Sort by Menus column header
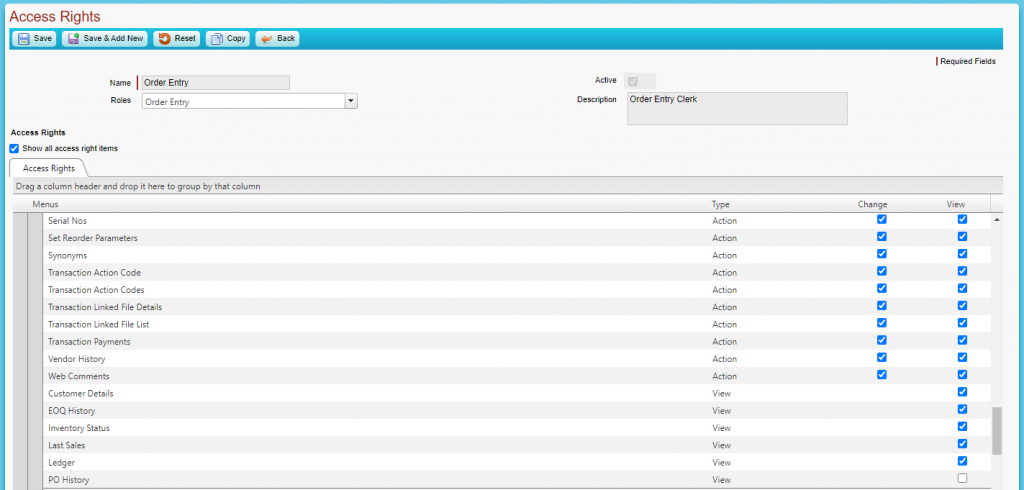Viewport: 1024px width, 490px height. pyautogui.click(x=45, y=204)
